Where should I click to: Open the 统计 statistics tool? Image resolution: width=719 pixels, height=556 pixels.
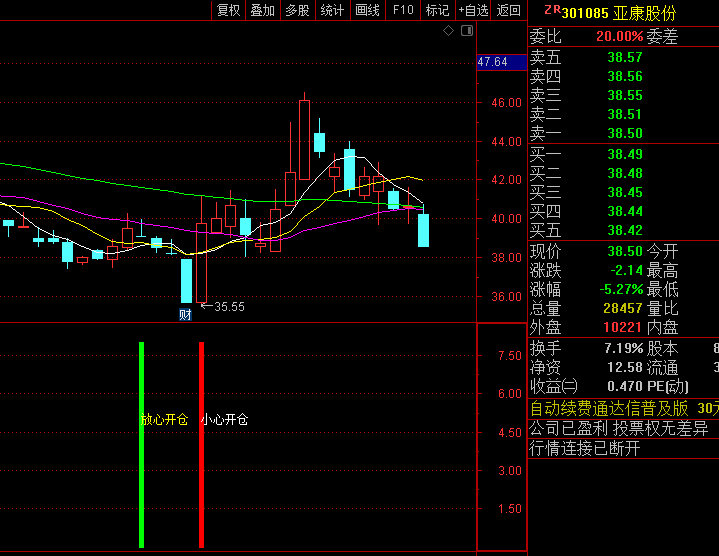(x=332, y=10)
